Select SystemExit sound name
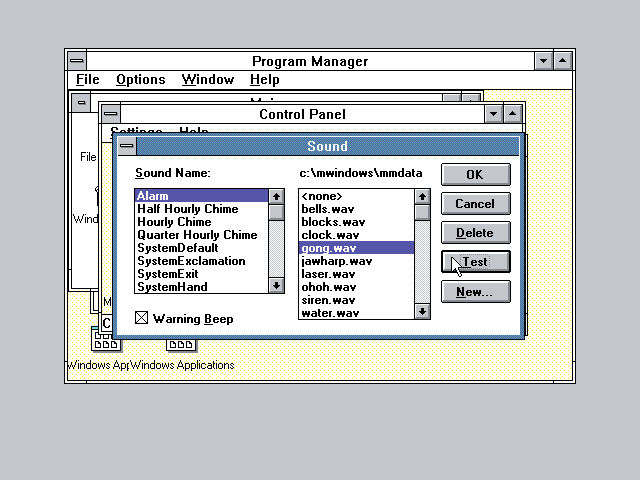 click(x=202, y=274)
